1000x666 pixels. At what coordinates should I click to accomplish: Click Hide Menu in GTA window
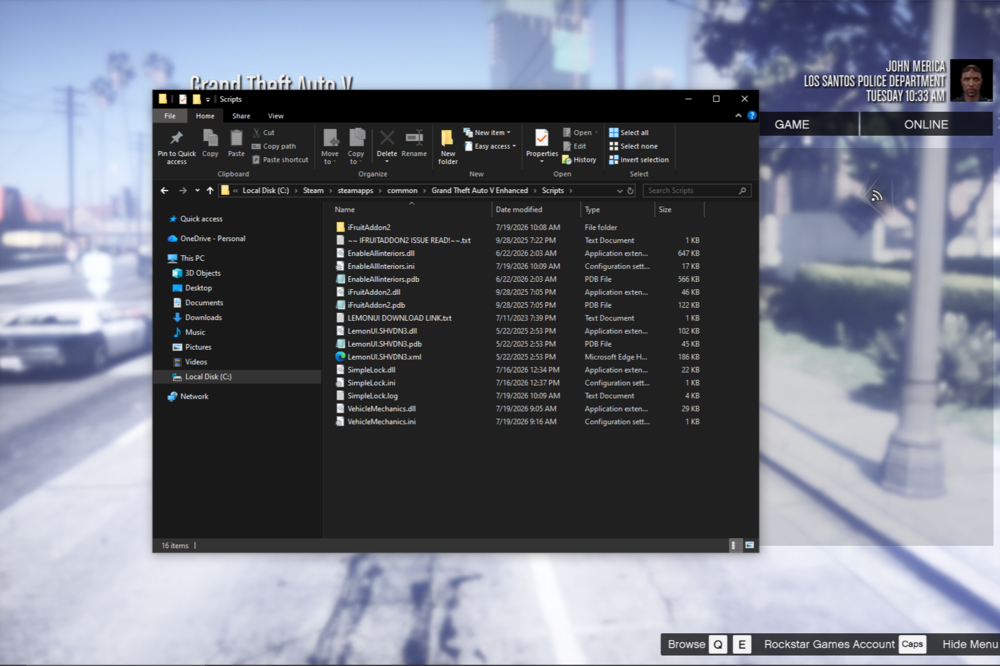click(x=969, y=644)
